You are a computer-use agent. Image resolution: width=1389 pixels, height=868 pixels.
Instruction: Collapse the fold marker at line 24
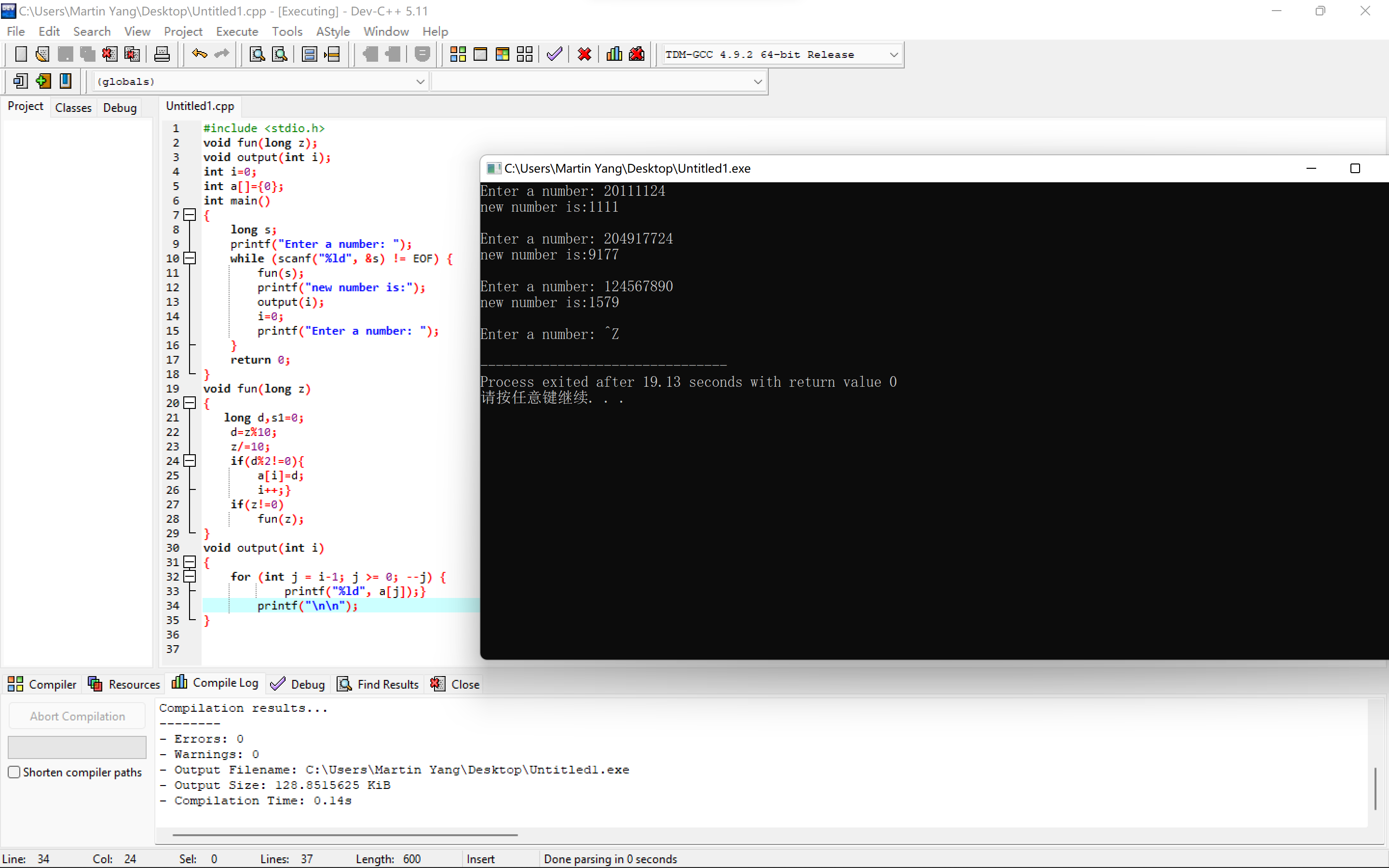(190, 461)
